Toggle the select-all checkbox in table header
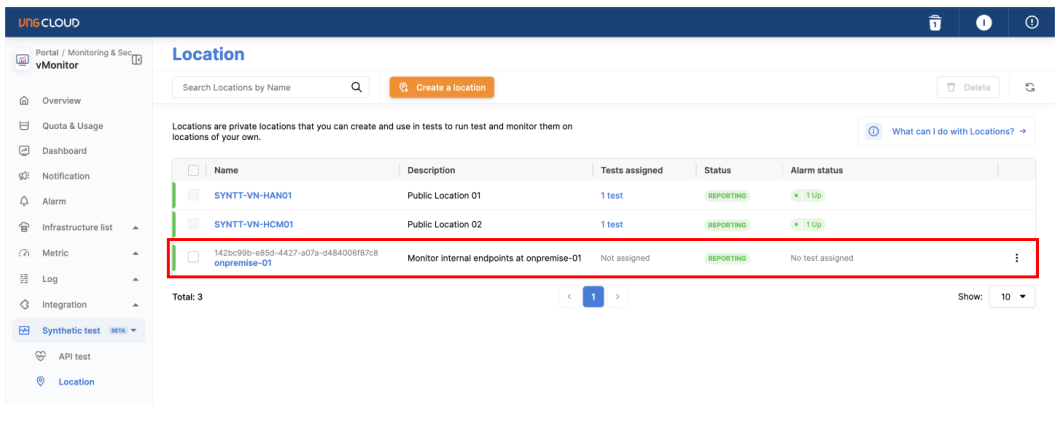The width and height of the screenshot is (1060, 428). (x=194, y=171)
